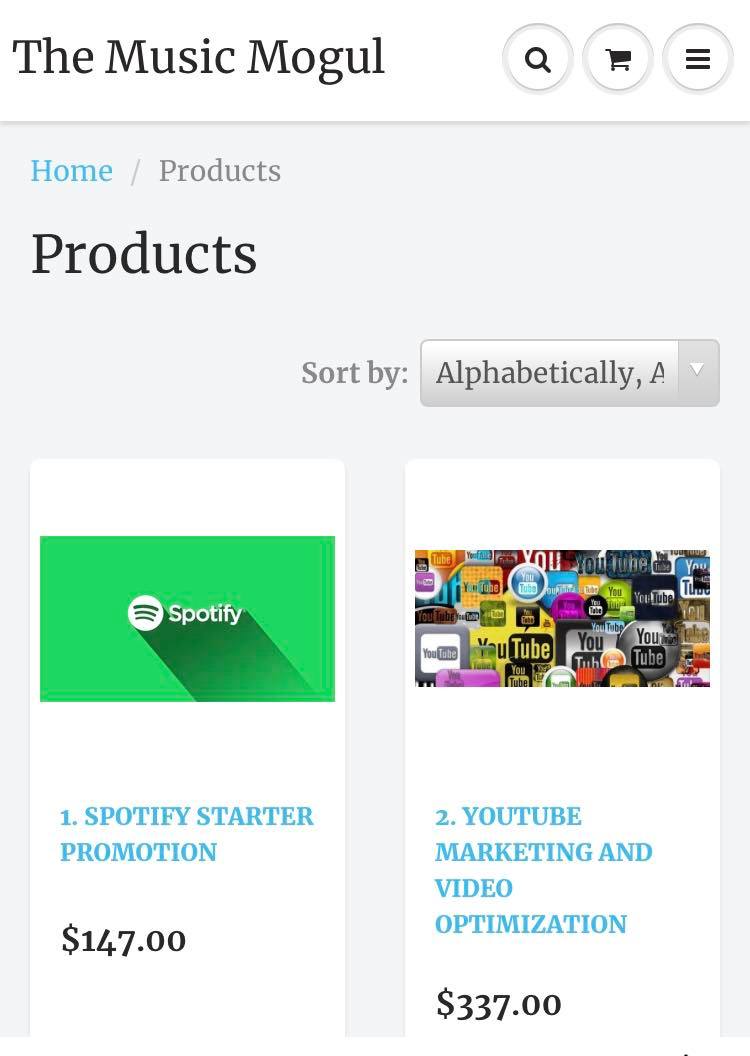Select the Products breadcrumb item
Image resolution: width=750 pixels, height=1056 pixels.
219,171
